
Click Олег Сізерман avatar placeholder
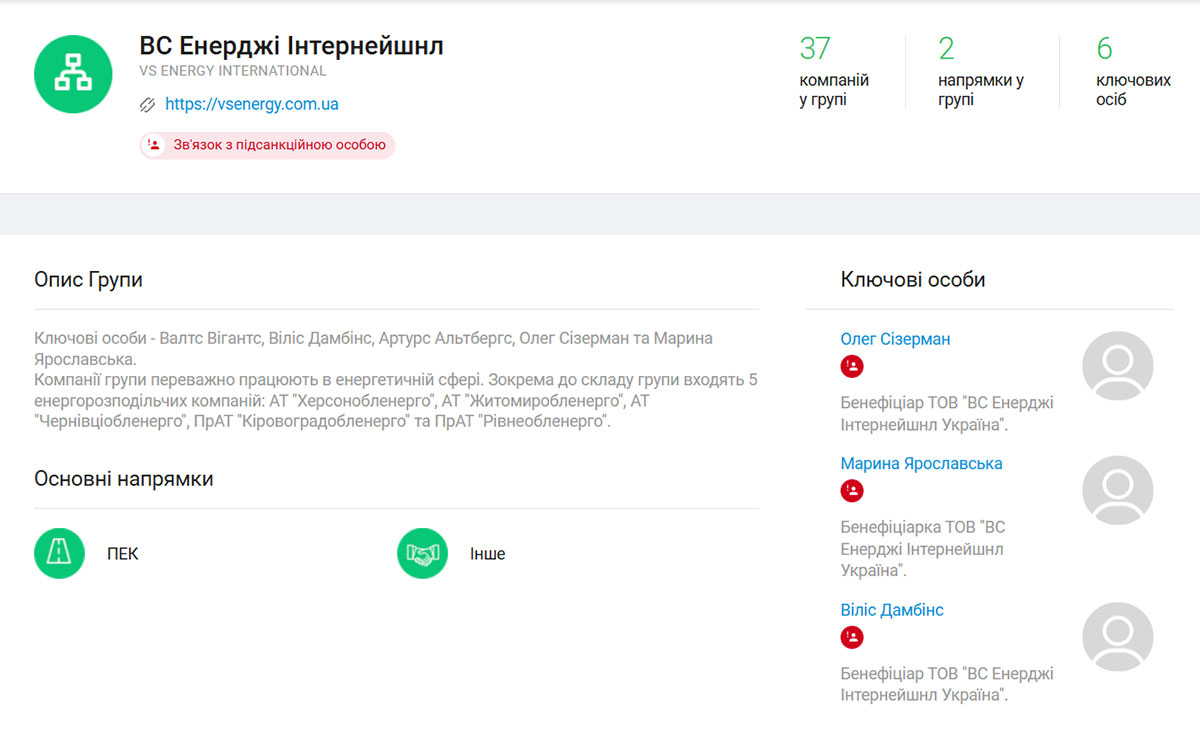point(1117,366)
